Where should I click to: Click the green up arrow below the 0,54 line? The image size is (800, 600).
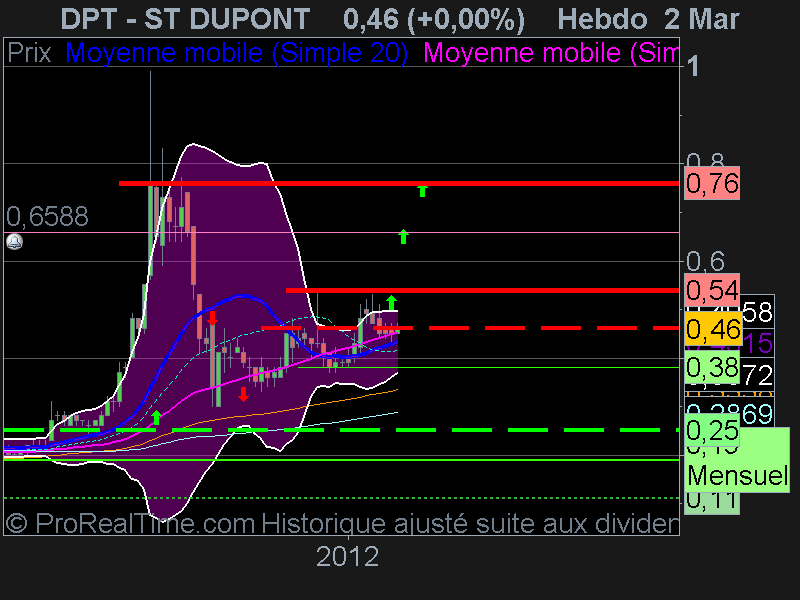pos(391,302)
